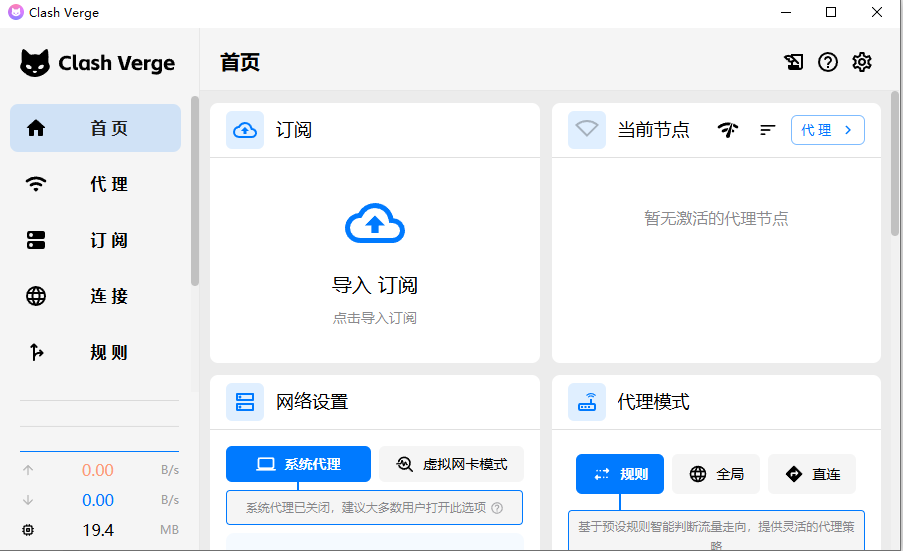The image size is (903, 551).
Task: Click the memory chip icon near 19.4
Action: (x=28, y=530)
